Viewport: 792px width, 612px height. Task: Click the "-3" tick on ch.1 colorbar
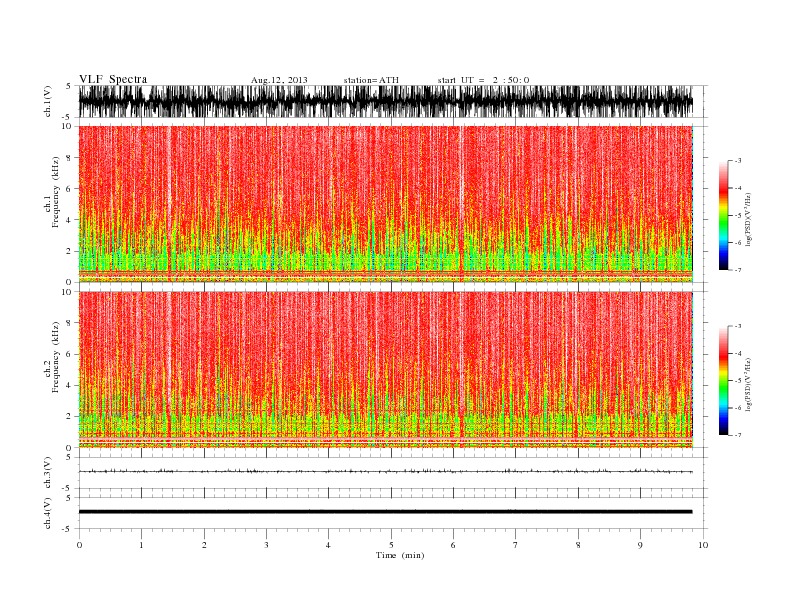click(737, 161)
